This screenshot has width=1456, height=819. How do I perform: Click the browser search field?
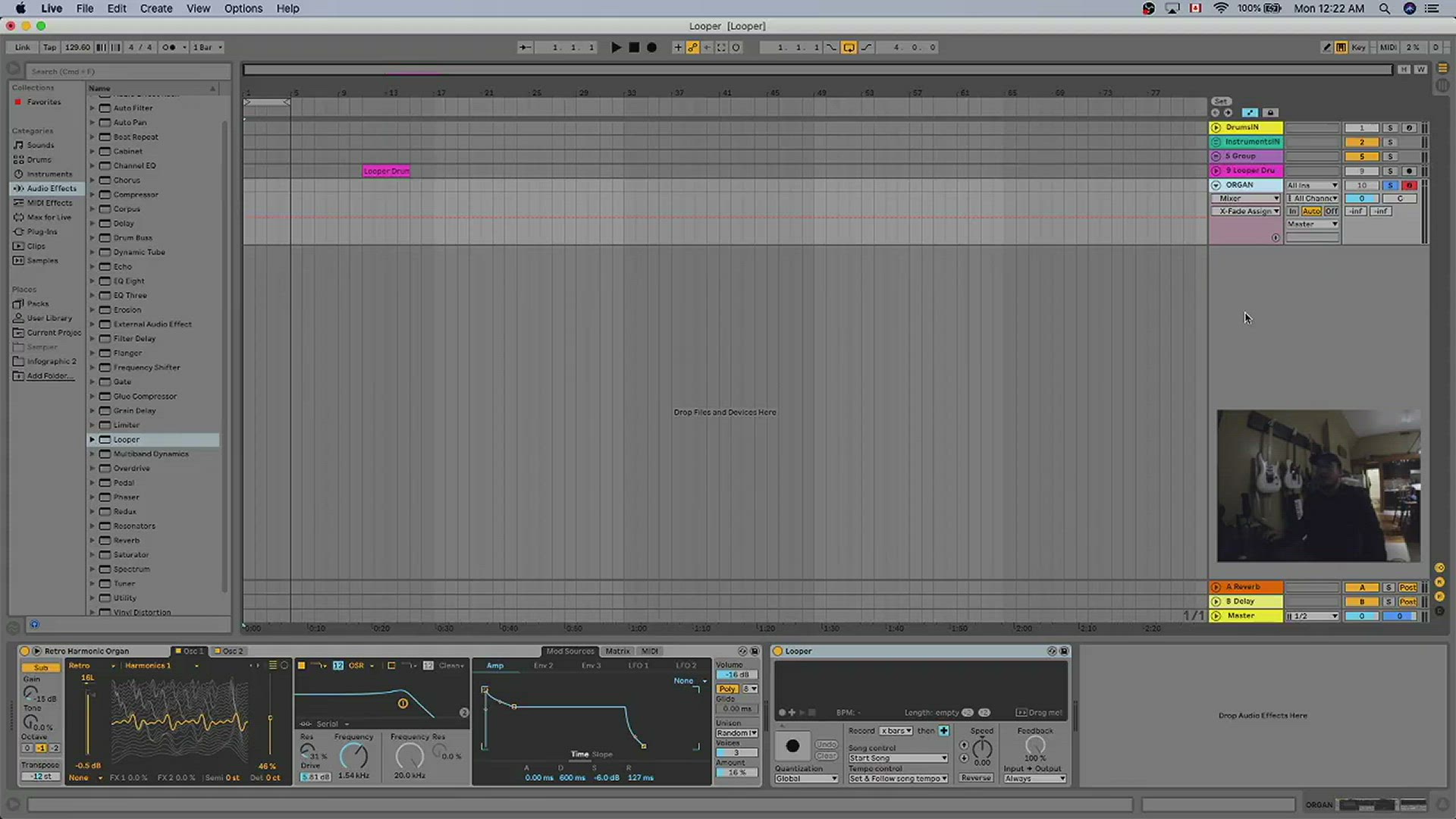pos(127,71)
